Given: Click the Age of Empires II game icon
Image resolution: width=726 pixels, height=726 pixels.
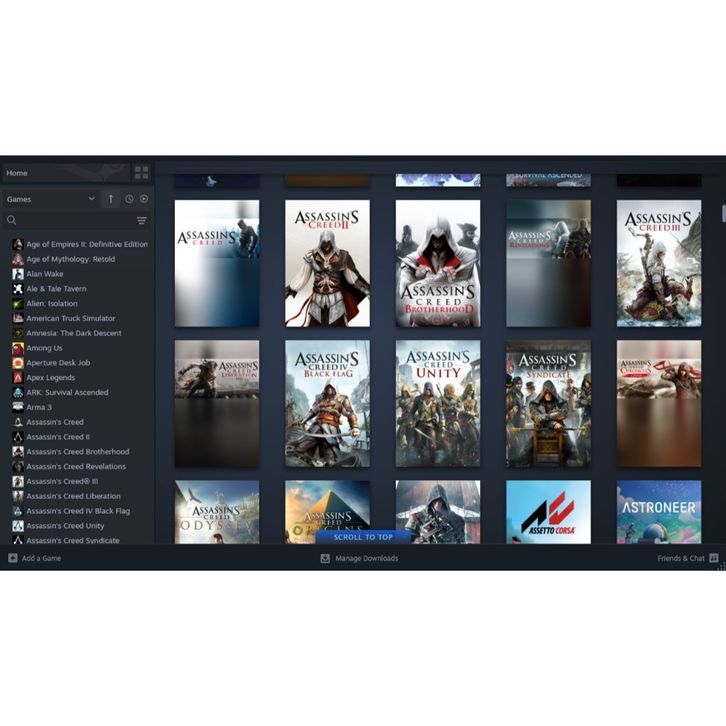Looking at the screenshot, I should pos(18,244).
